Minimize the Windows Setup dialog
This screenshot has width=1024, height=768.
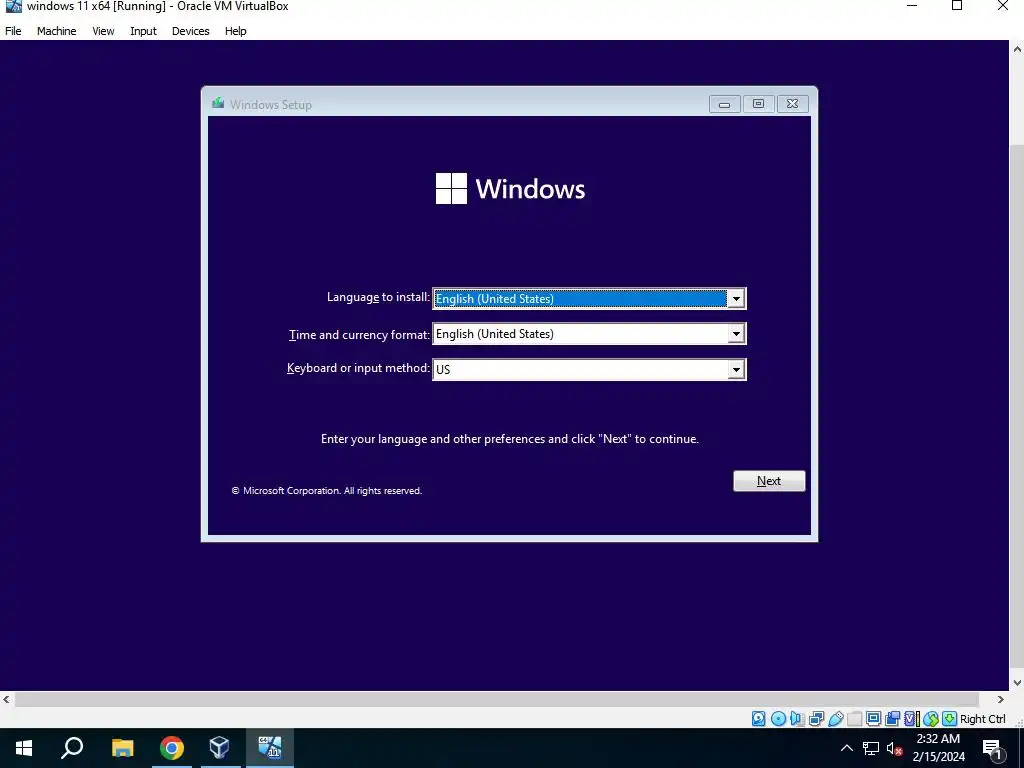(724, 104)
